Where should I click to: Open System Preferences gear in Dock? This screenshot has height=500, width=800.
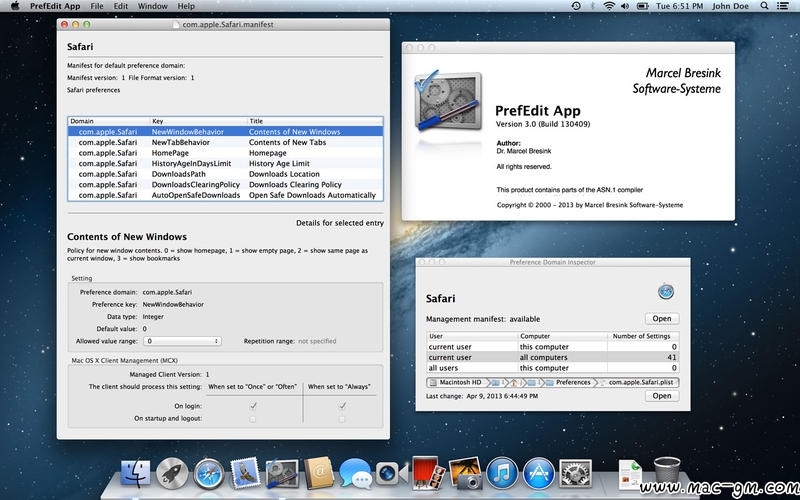click(576, 473)
